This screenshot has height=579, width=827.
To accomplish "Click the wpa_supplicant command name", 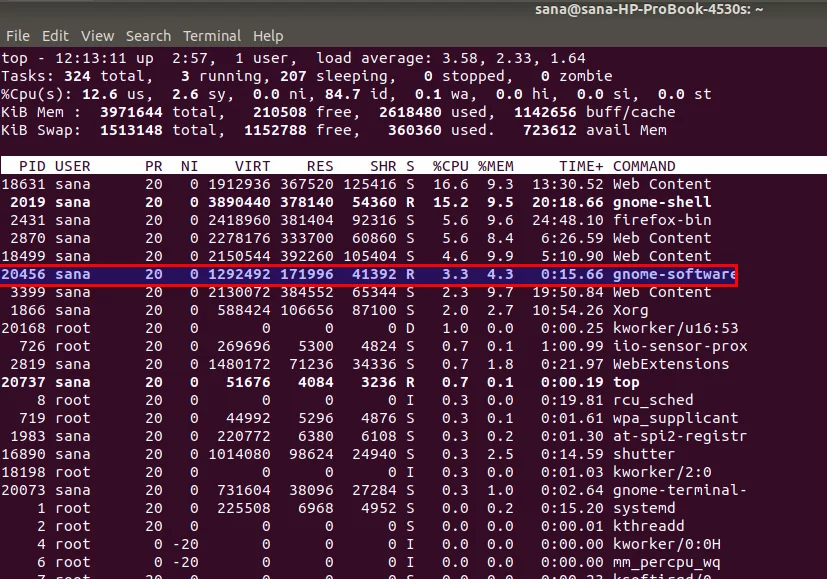I will click(676, 418).
